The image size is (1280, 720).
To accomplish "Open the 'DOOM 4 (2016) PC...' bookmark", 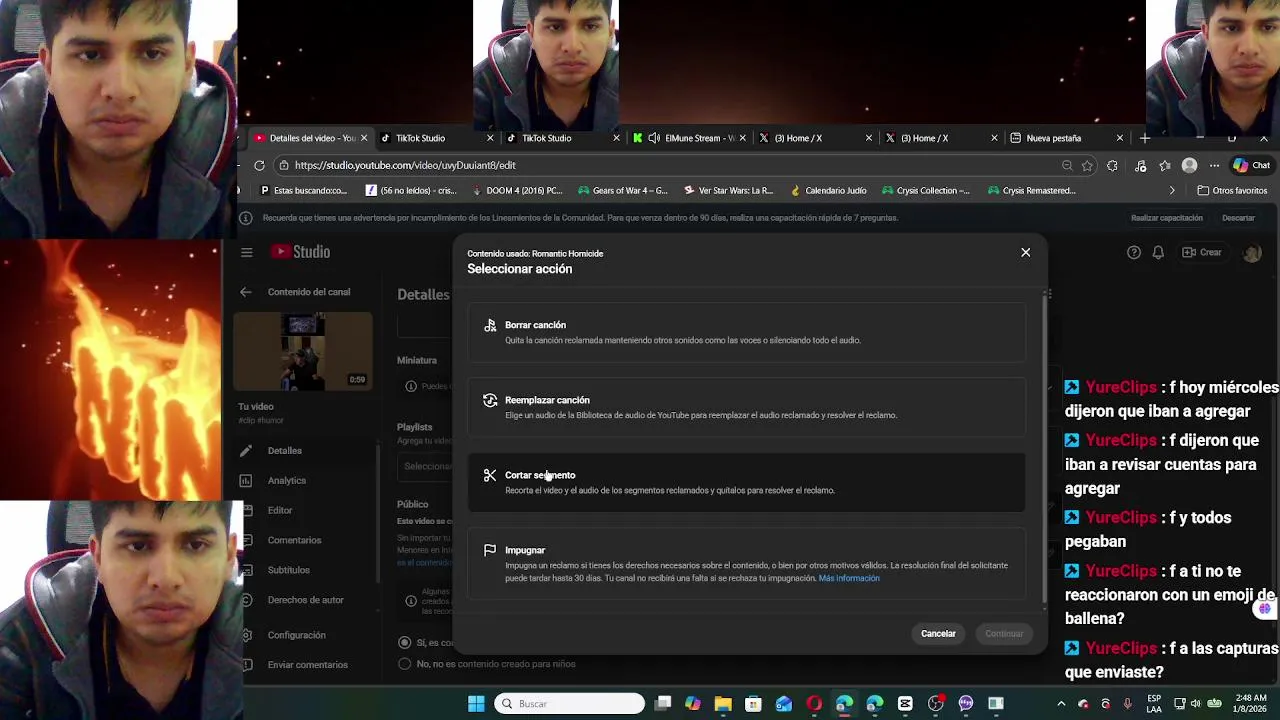I will pos(517,190).
